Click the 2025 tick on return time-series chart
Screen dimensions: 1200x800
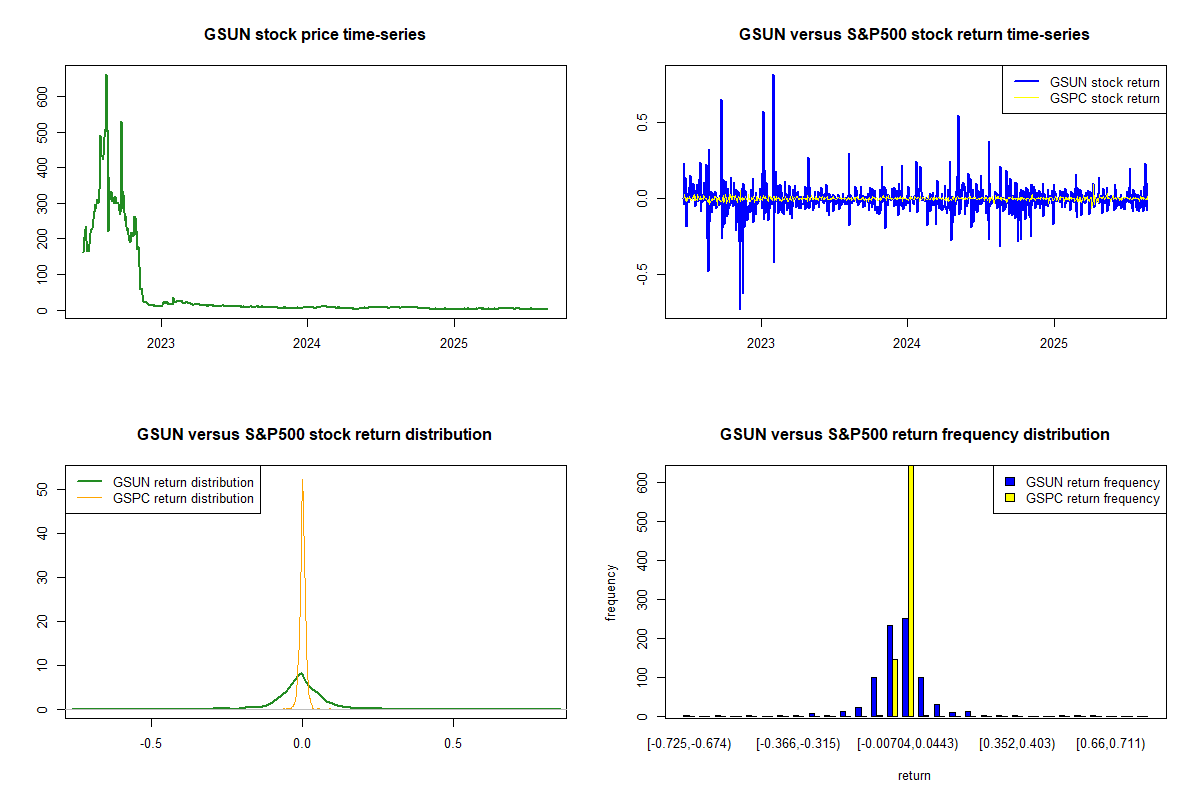(1054, 338)
